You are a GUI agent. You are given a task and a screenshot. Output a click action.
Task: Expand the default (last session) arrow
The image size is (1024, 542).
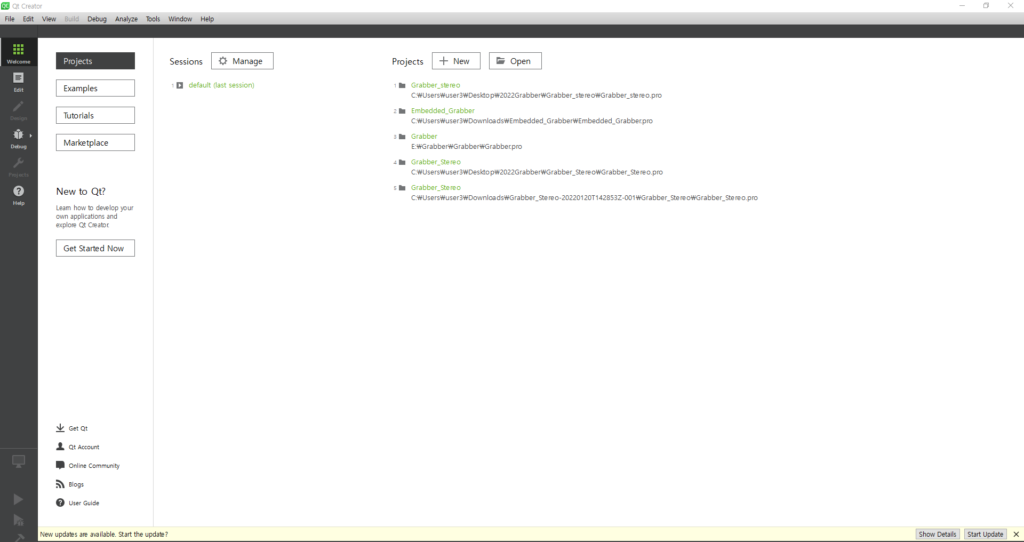click(x=180, y=85)
